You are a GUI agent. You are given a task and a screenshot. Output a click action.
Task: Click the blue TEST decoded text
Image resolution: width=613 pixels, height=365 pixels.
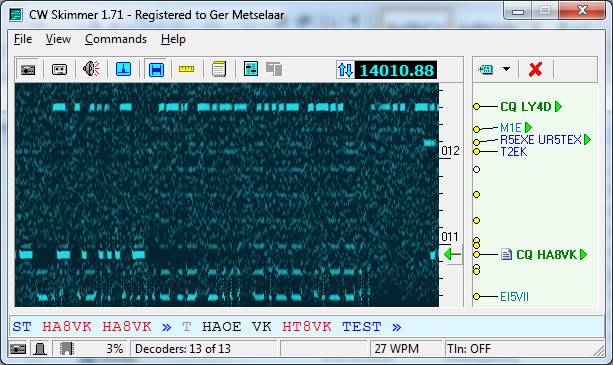[x=362, y=327]
